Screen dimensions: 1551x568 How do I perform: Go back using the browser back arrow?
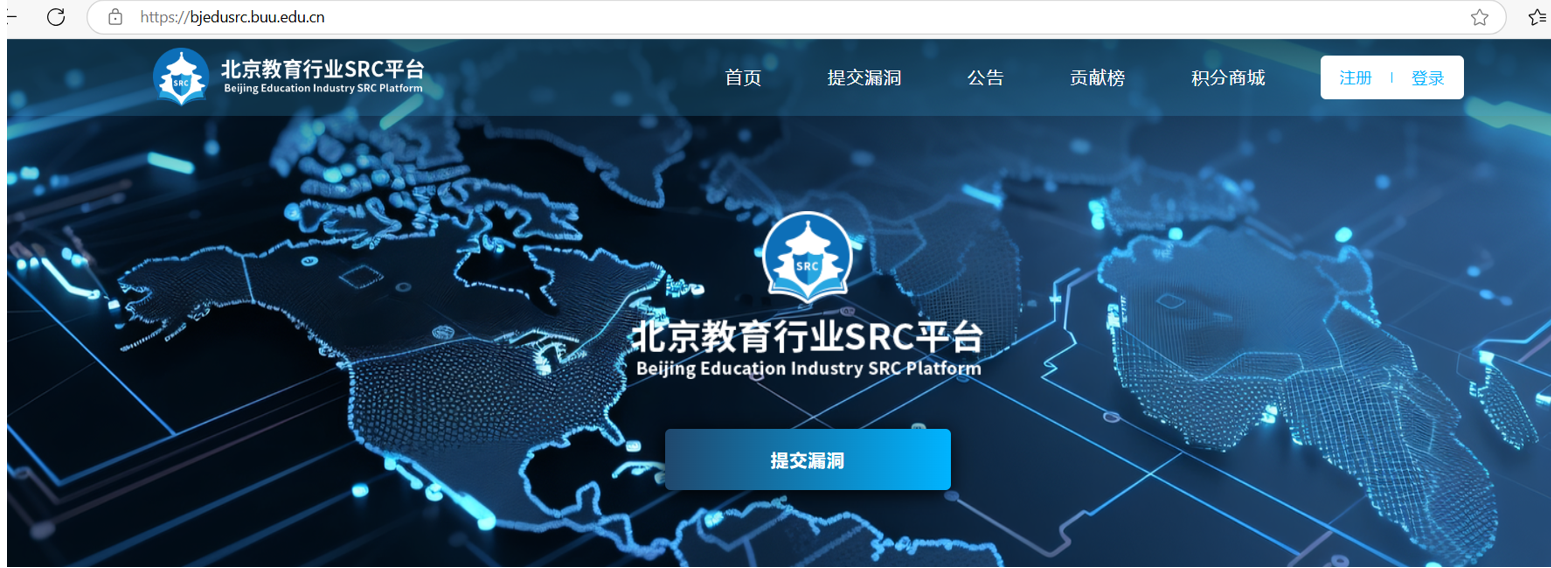[10, 17]
